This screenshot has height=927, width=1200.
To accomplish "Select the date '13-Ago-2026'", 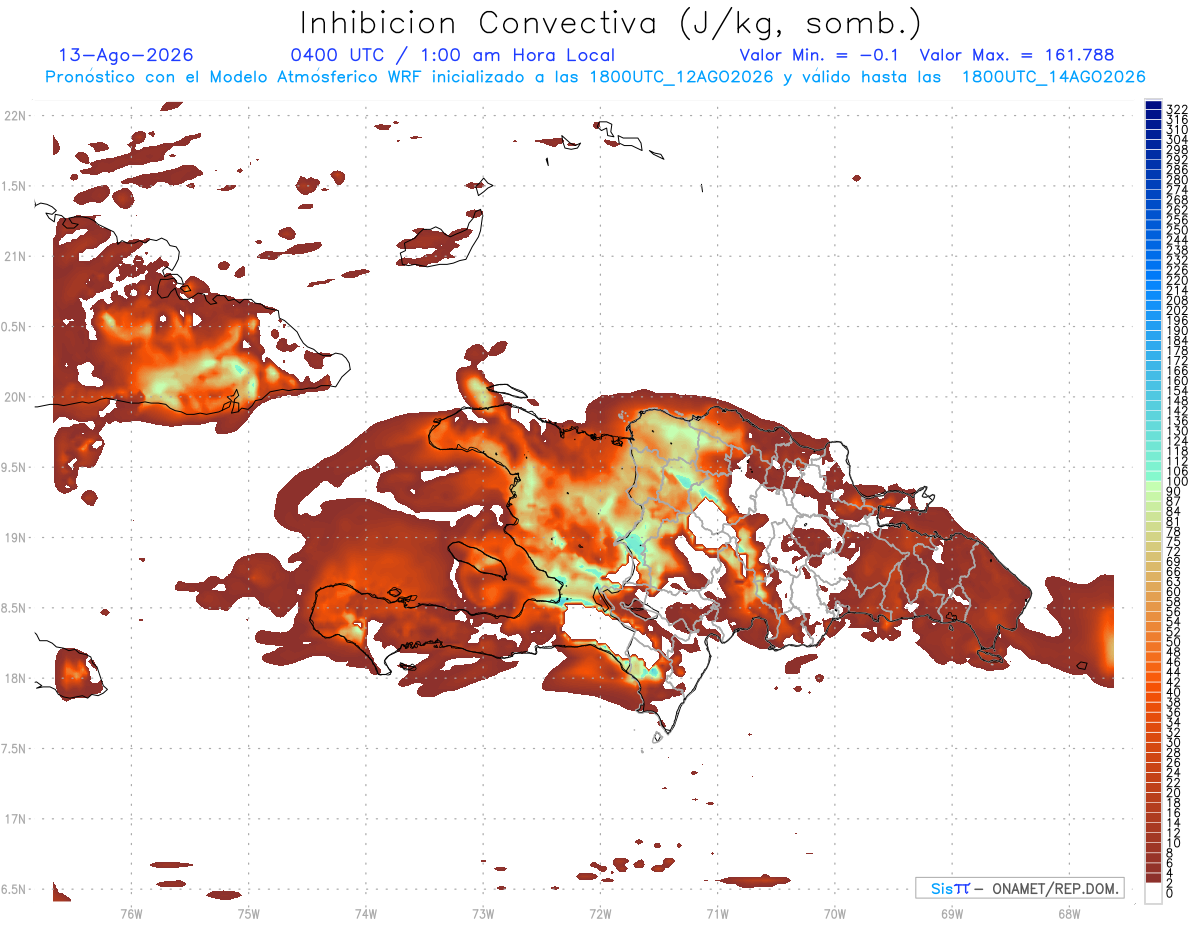I will click(x=126, y=56).
